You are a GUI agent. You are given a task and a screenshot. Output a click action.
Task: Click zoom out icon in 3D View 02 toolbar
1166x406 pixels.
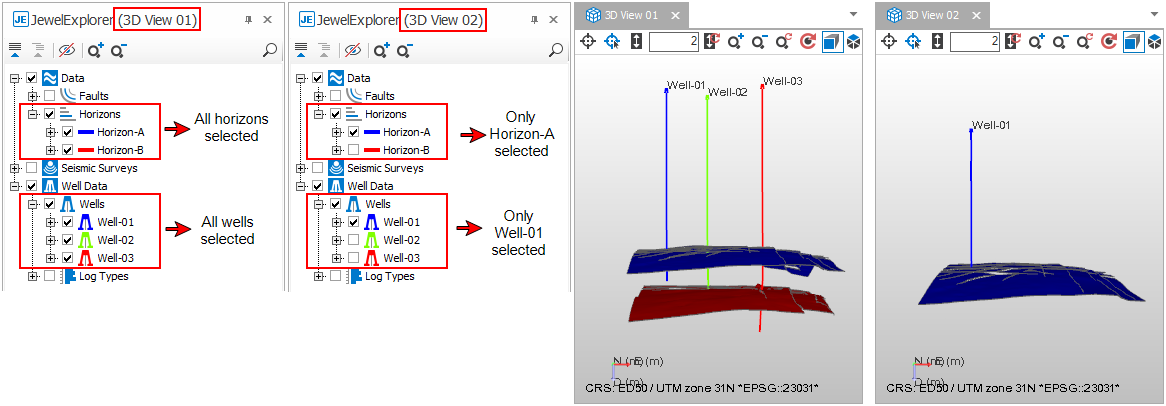coord(1060,42)
